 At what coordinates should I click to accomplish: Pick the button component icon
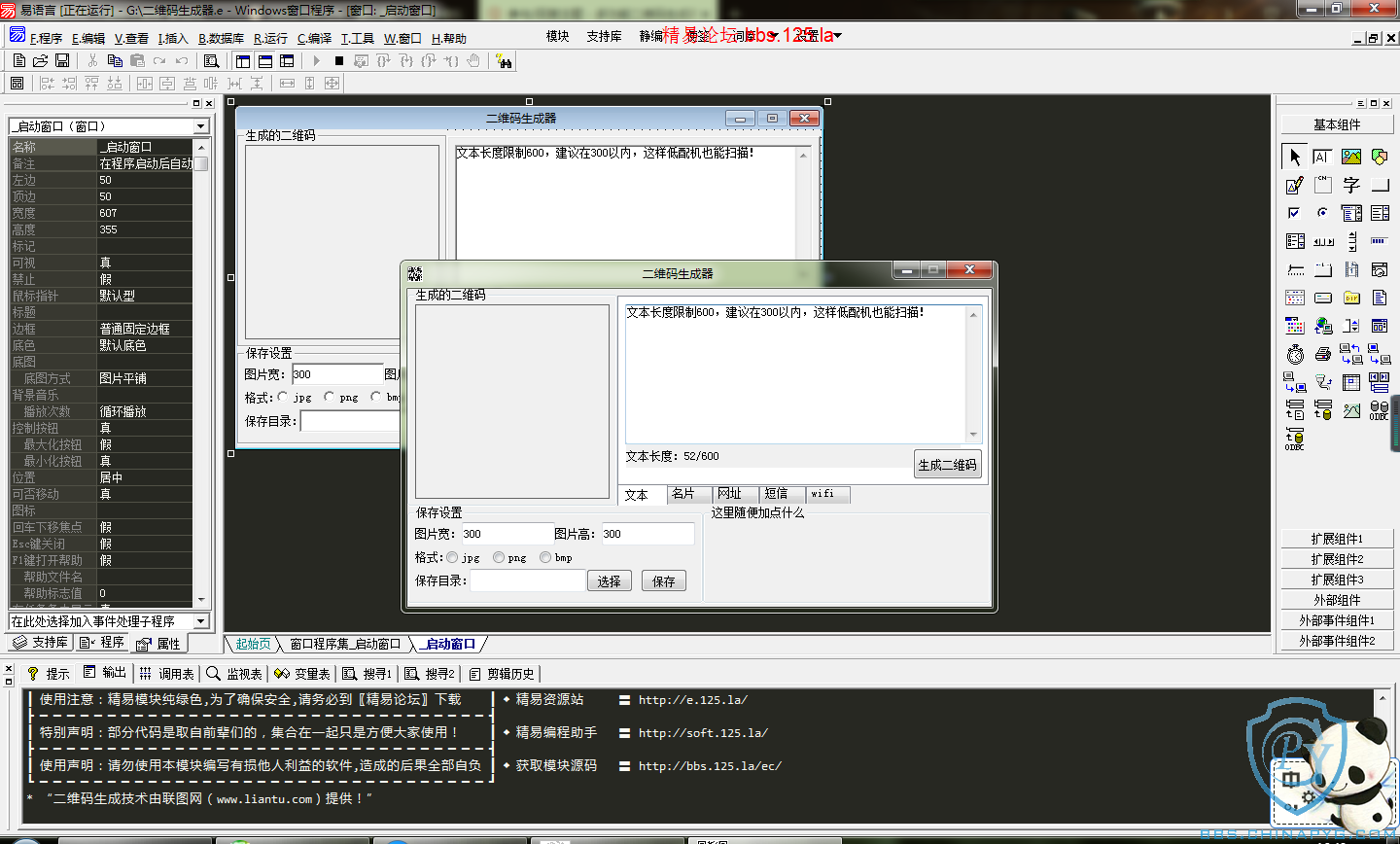pos(1380,185)
